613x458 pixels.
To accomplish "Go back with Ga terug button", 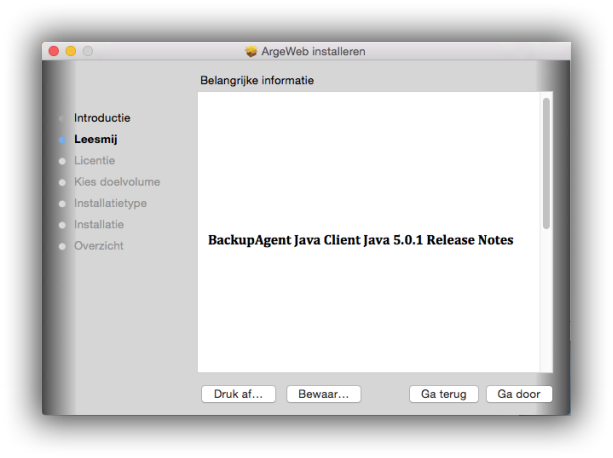I will 444,394.
